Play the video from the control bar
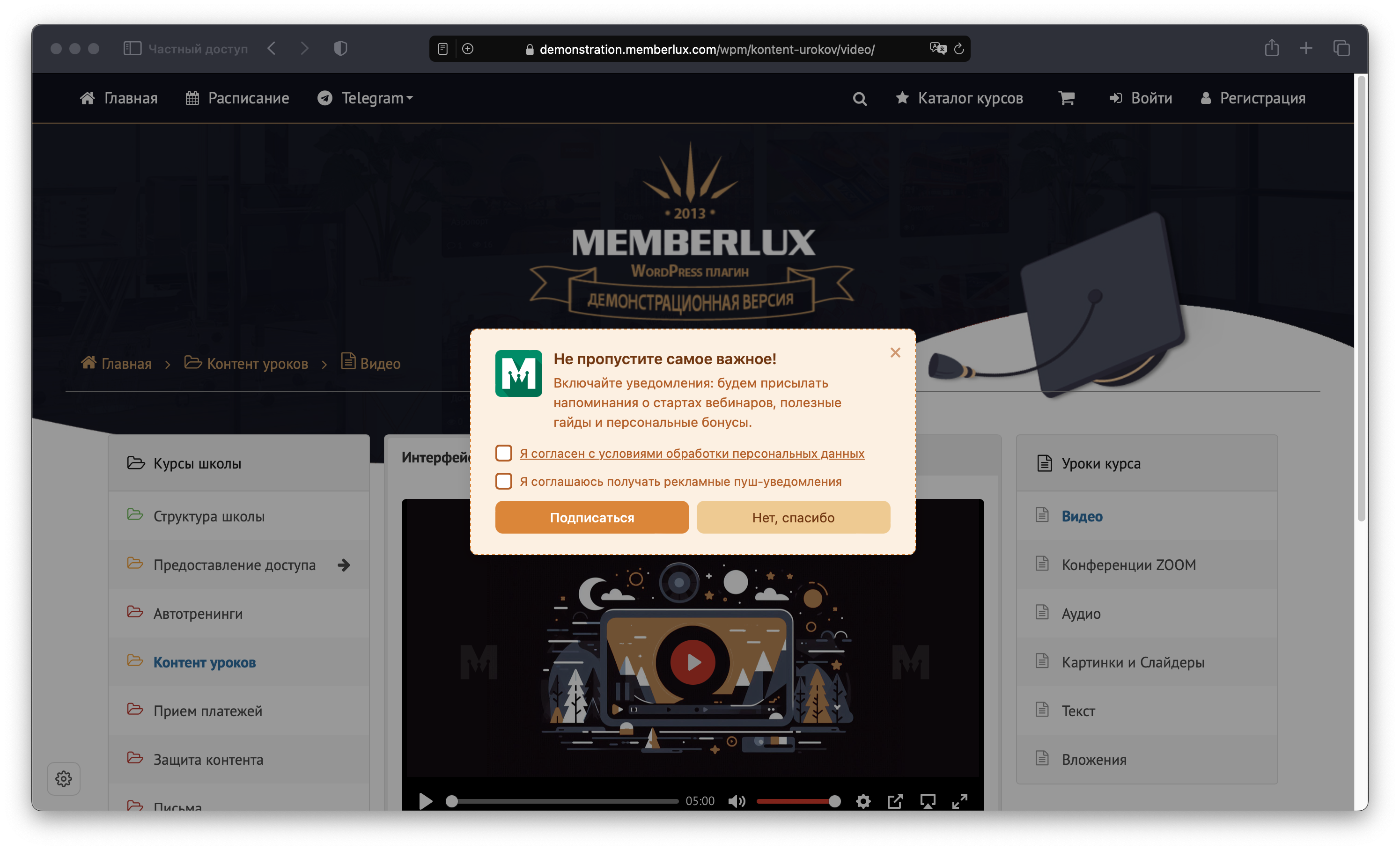 tap(426, 801)
